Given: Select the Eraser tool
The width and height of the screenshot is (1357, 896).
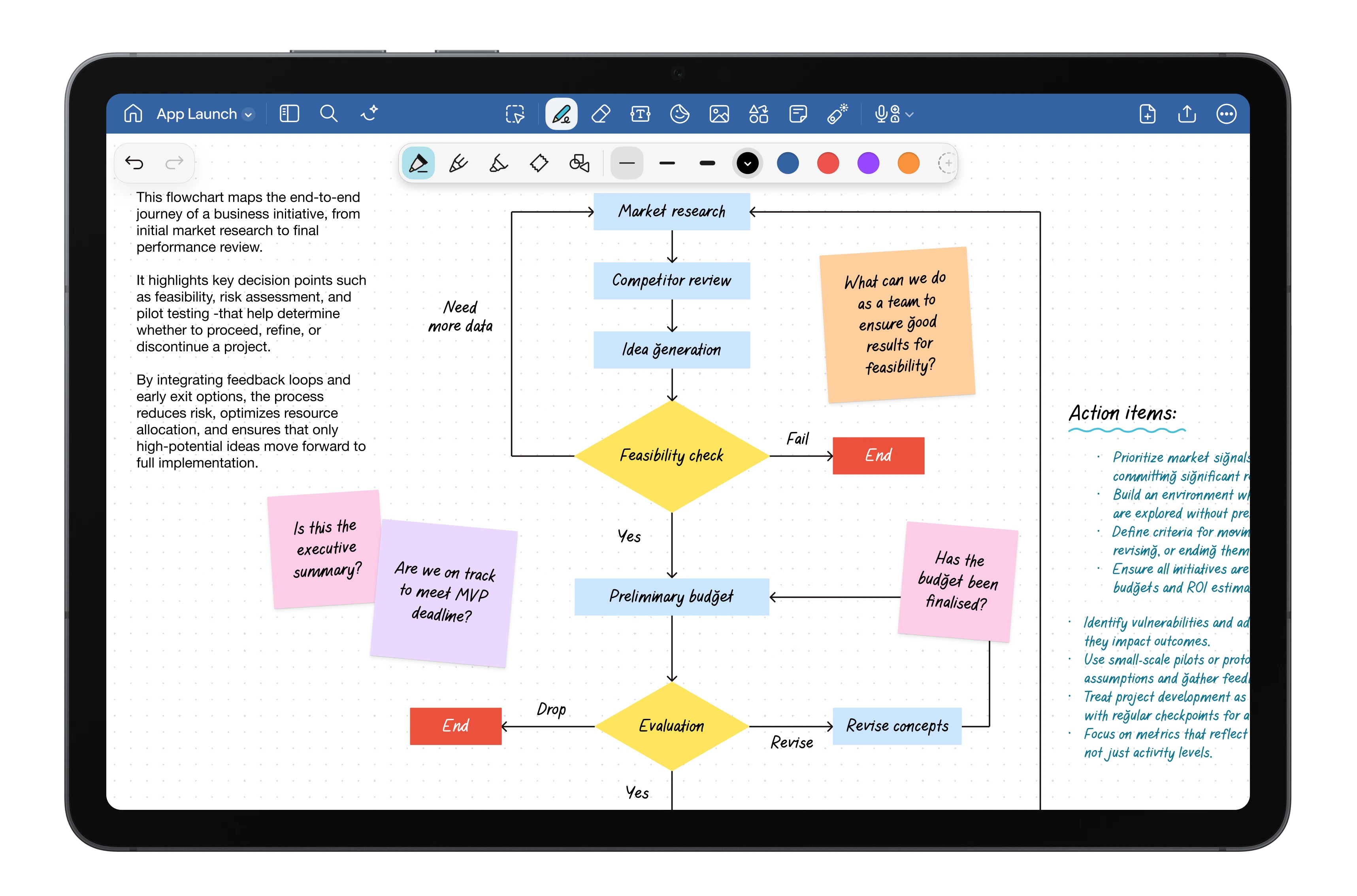Looking at the screenshot, I should tap(601, 114).
